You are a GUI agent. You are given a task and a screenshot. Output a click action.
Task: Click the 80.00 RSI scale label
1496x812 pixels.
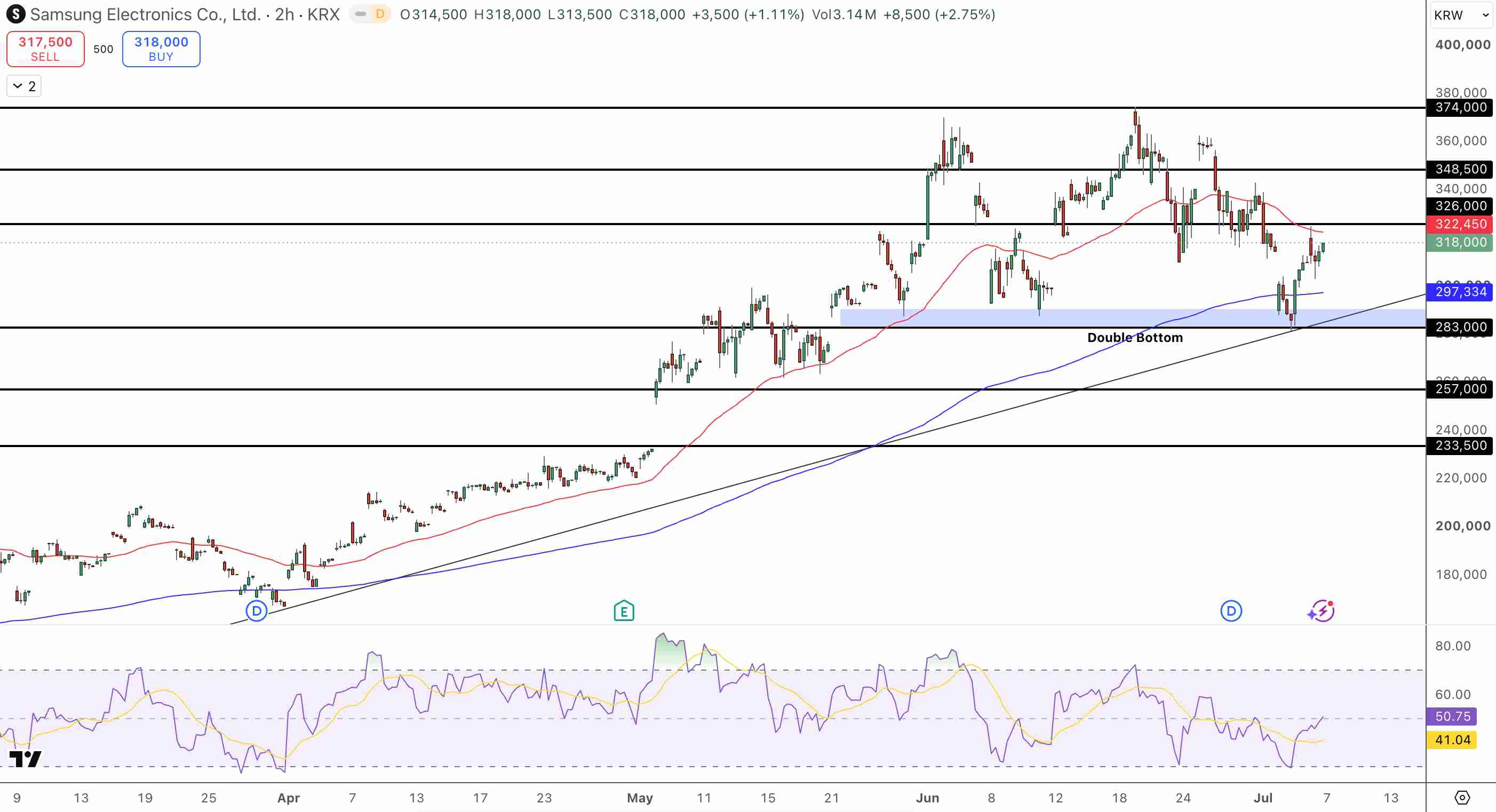click(x=1453, y=646)
